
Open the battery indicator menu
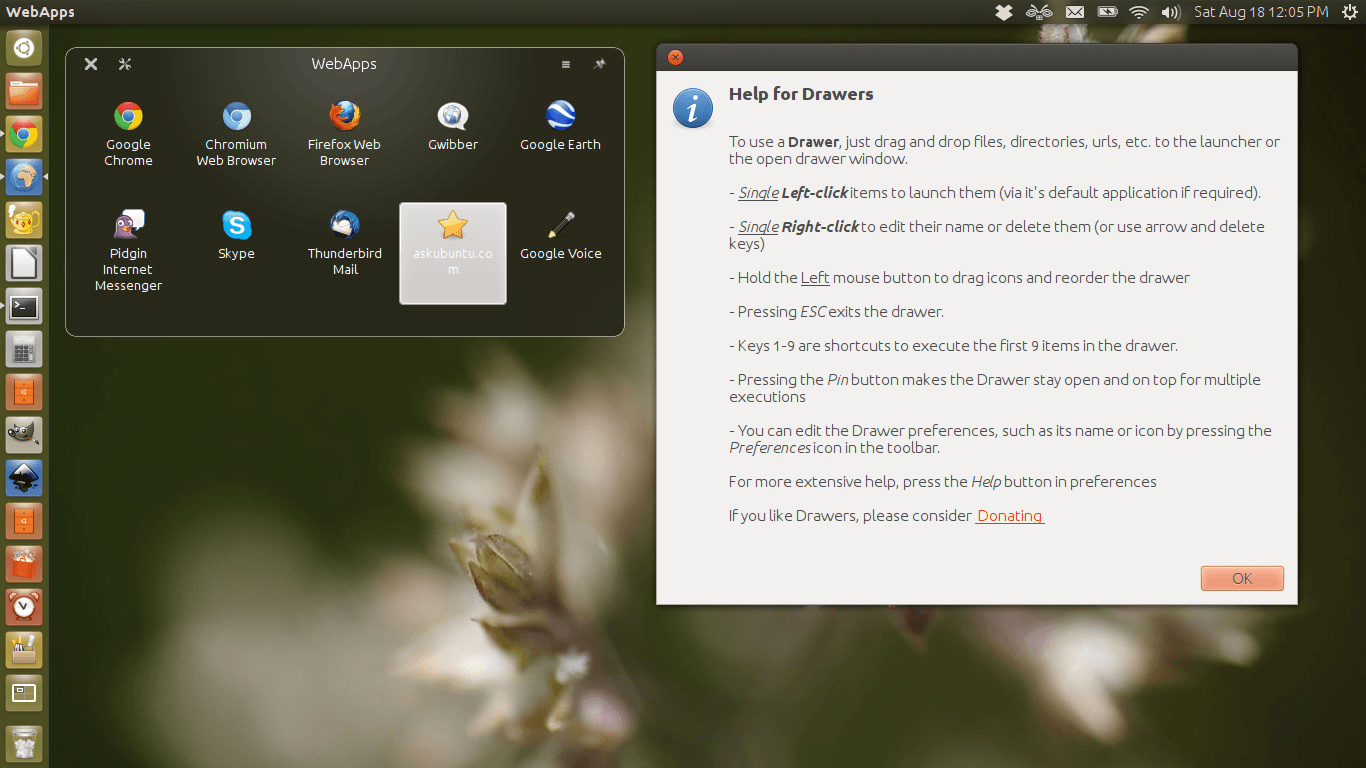[1107, 12]
